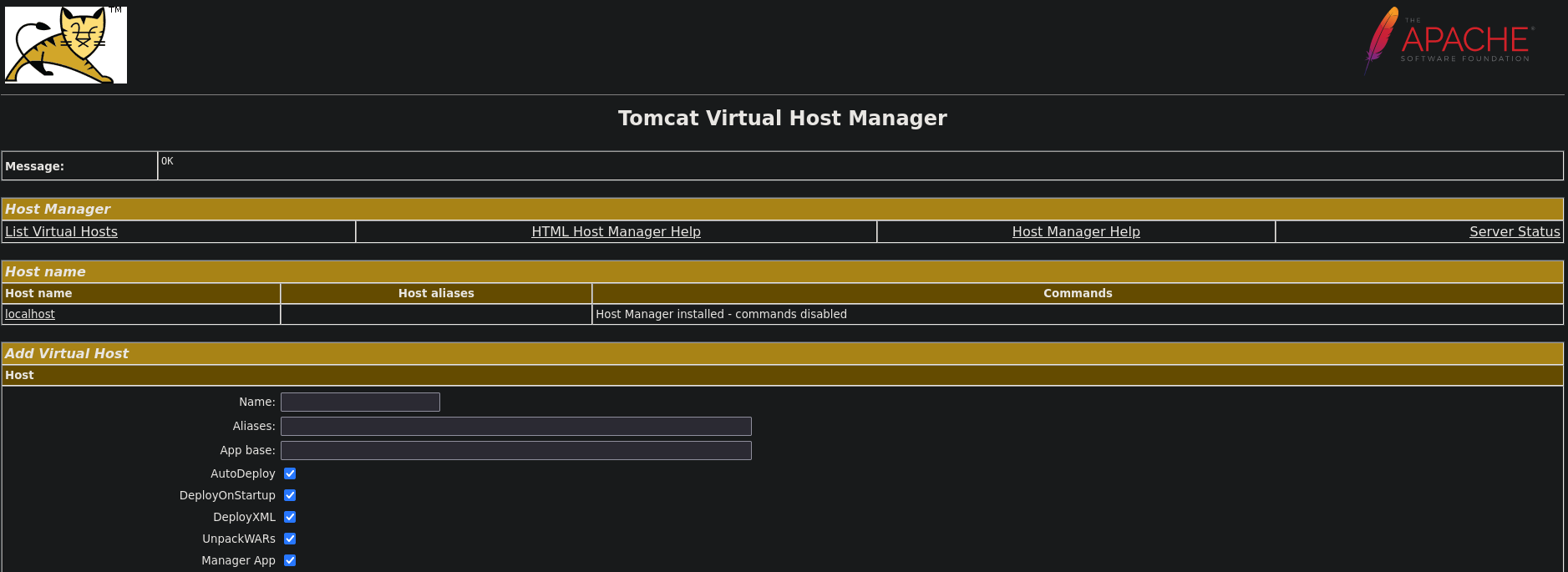
Task: Focus the Aliases text field
Action: (x=516, y=426)
